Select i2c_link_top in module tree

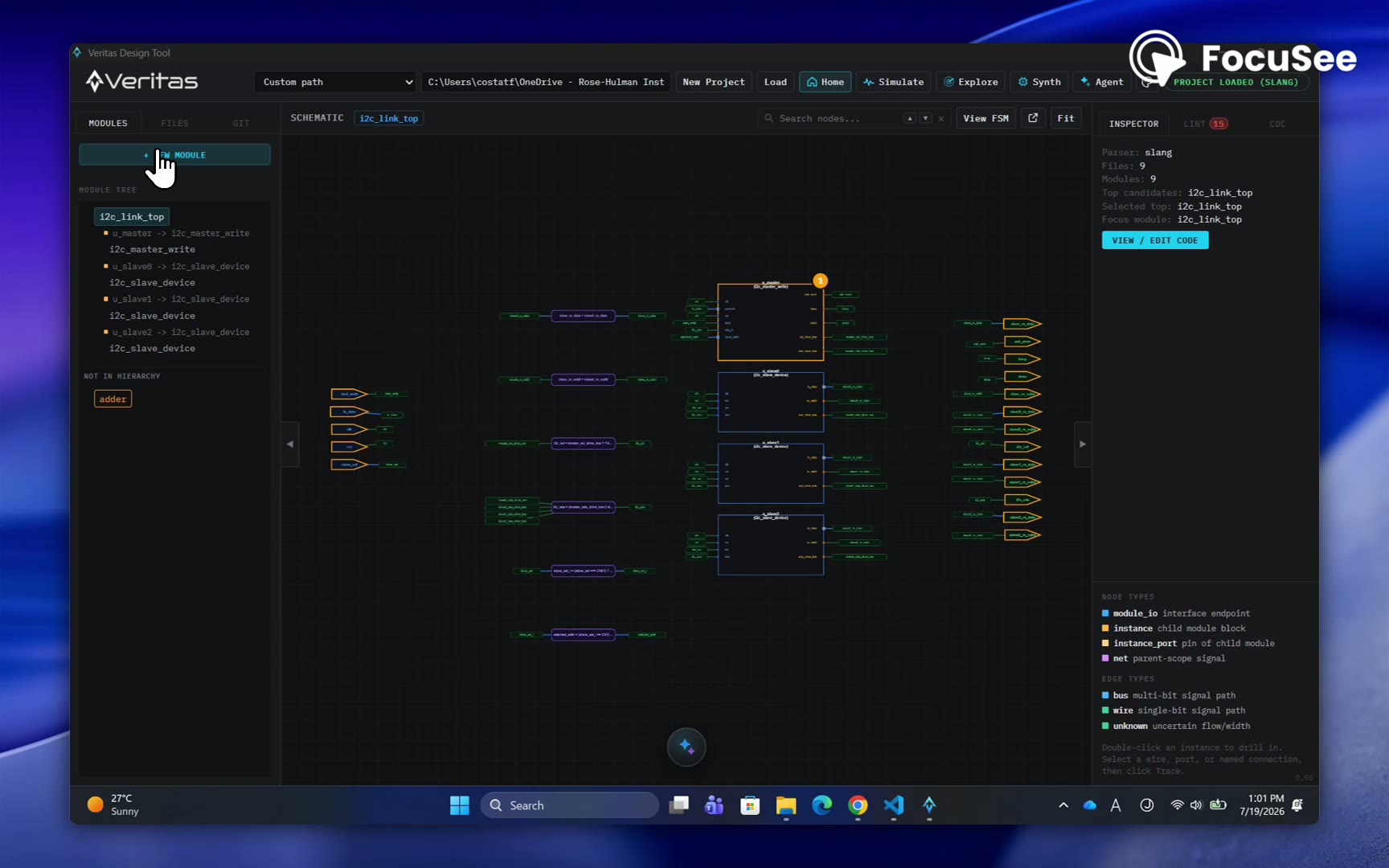[x=132, y=216]
